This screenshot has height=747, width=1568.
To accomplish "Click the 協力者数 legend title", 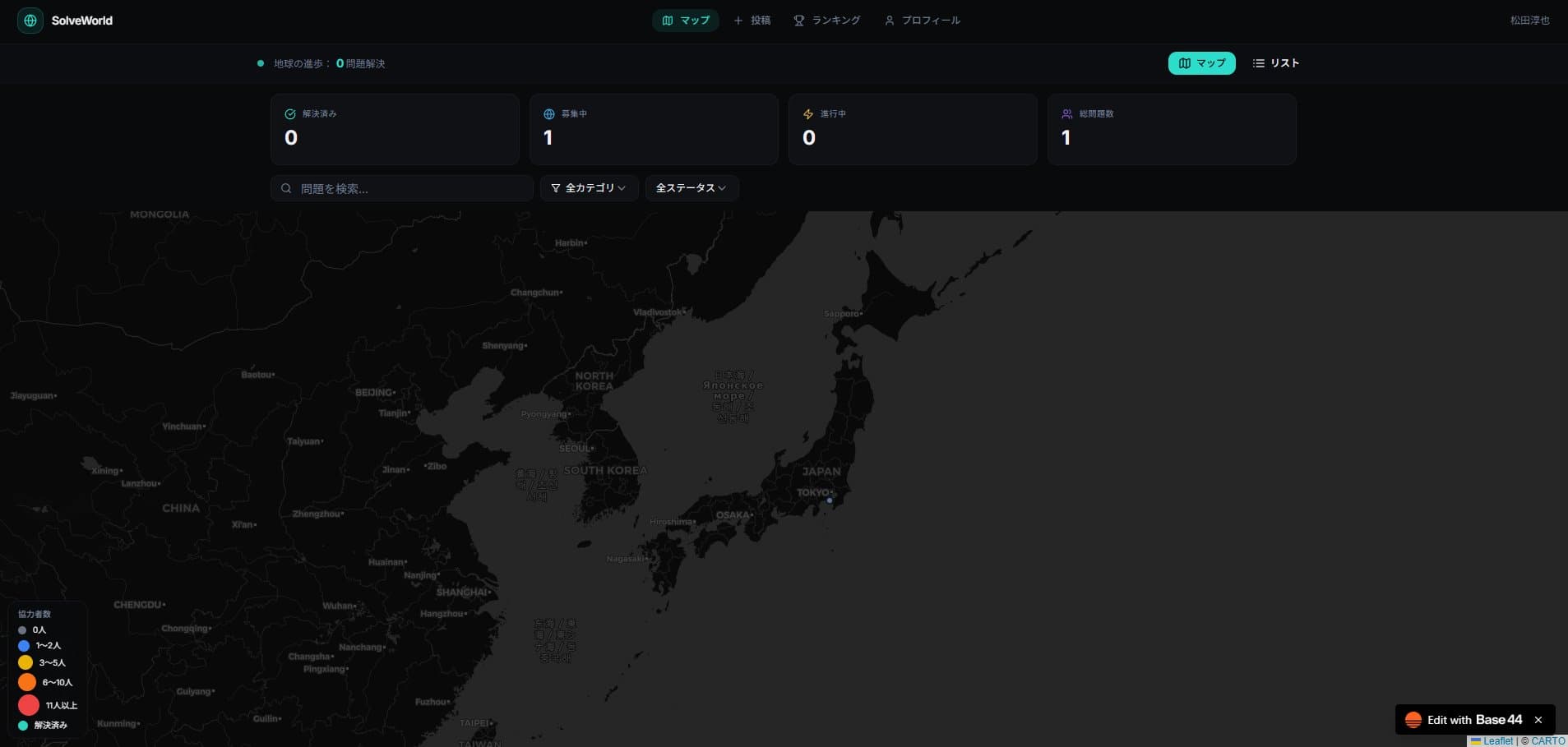I will pos(35,614).
